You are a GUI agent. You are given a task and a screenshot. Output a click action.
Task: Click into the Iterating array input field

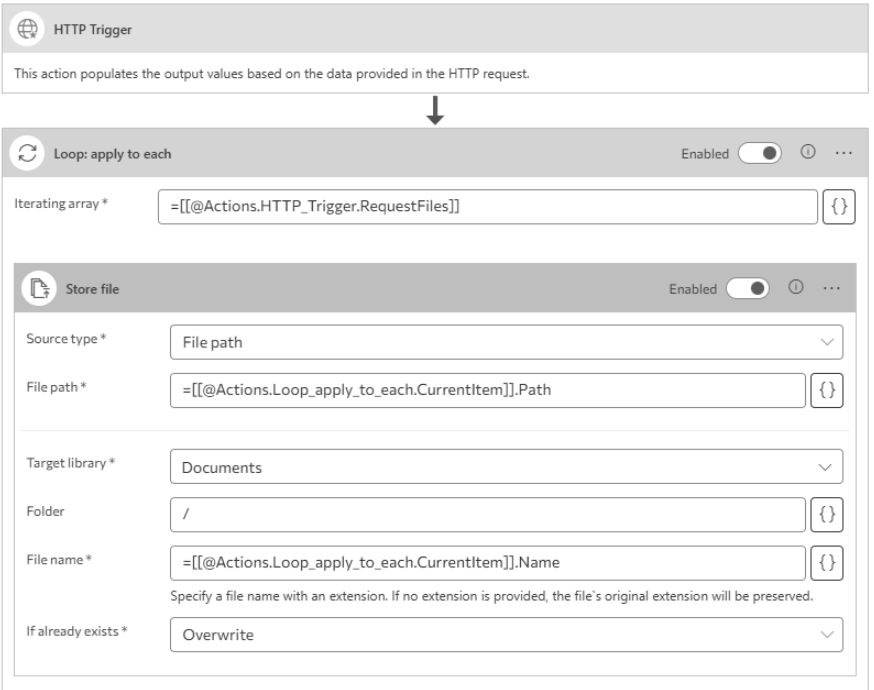(x=487, y=207)
